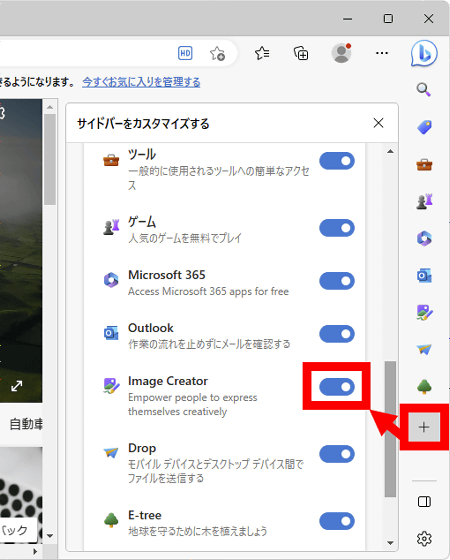Click panel scrollbar down arrow
The image size is (450, 560).
coord(390,543)
